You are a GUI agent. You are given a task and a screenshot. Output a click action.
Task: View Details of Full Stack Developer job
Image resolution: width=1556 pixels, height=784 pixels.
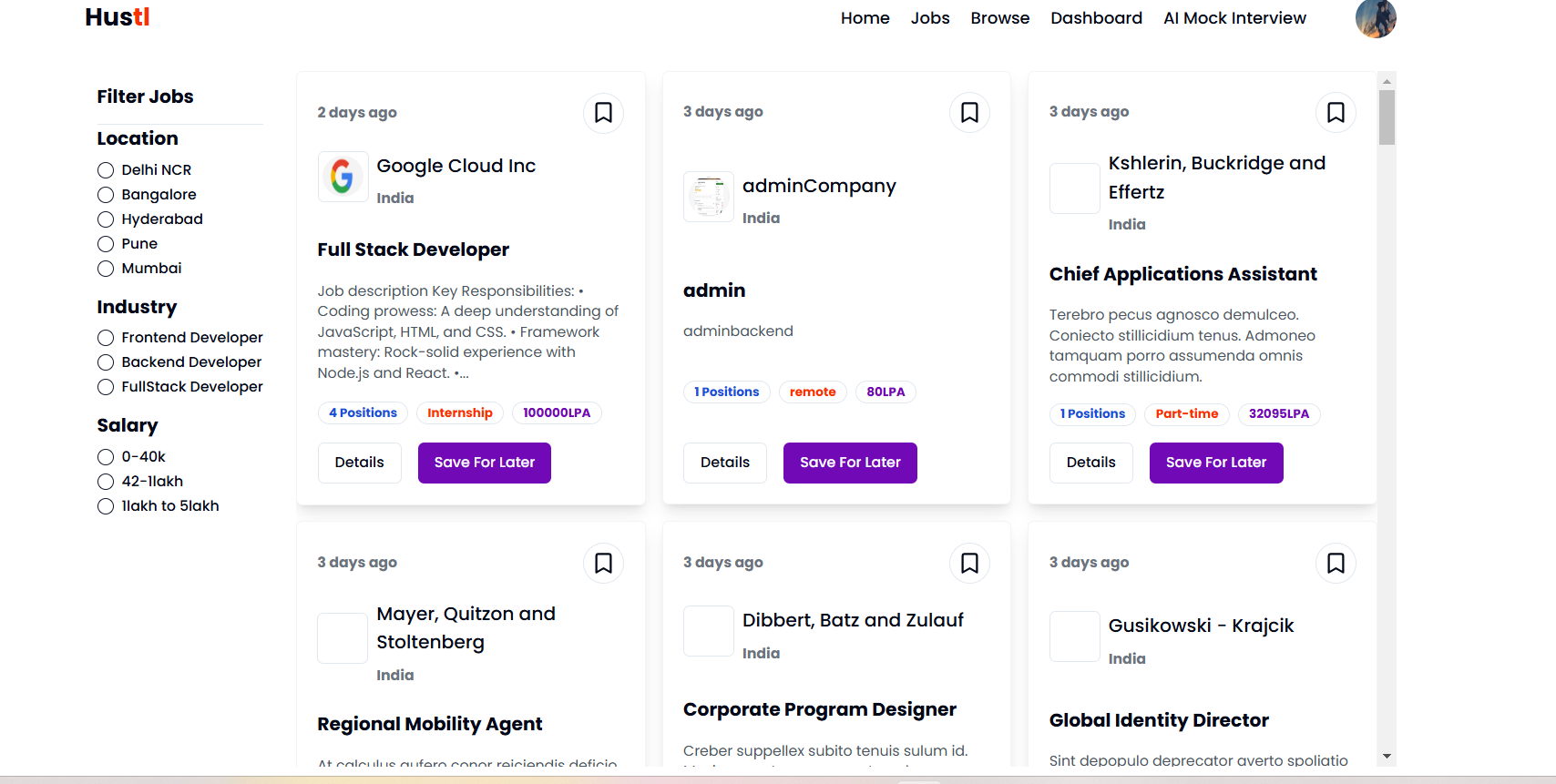point(359,463)
